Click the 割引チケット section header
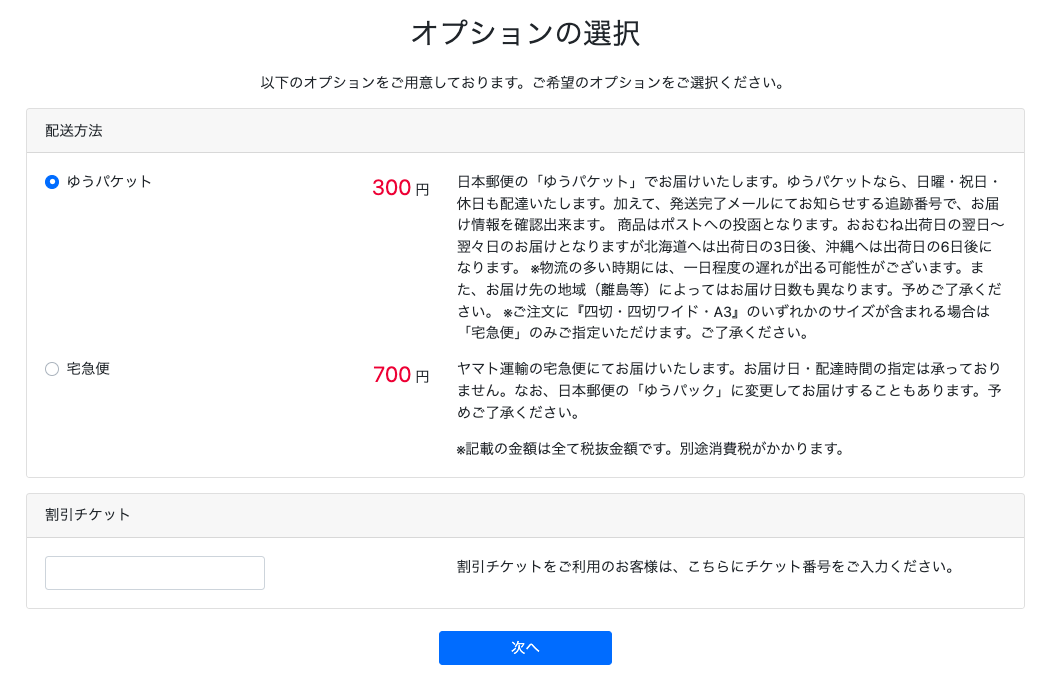Image resolution: width=1060 pixels, height=675 pixels. pos(87,515)
